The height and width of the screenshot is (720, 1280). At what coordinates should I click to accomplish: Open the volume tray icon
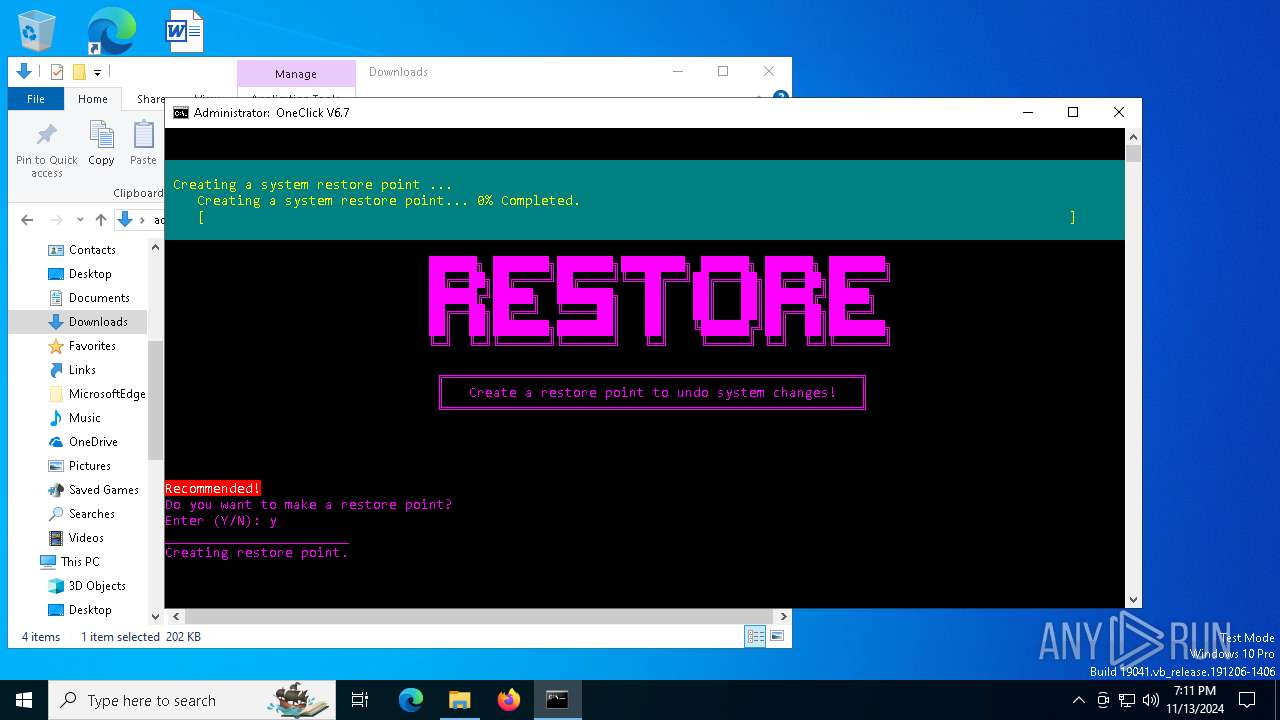pyautogui.click(x=1151, y=700)
